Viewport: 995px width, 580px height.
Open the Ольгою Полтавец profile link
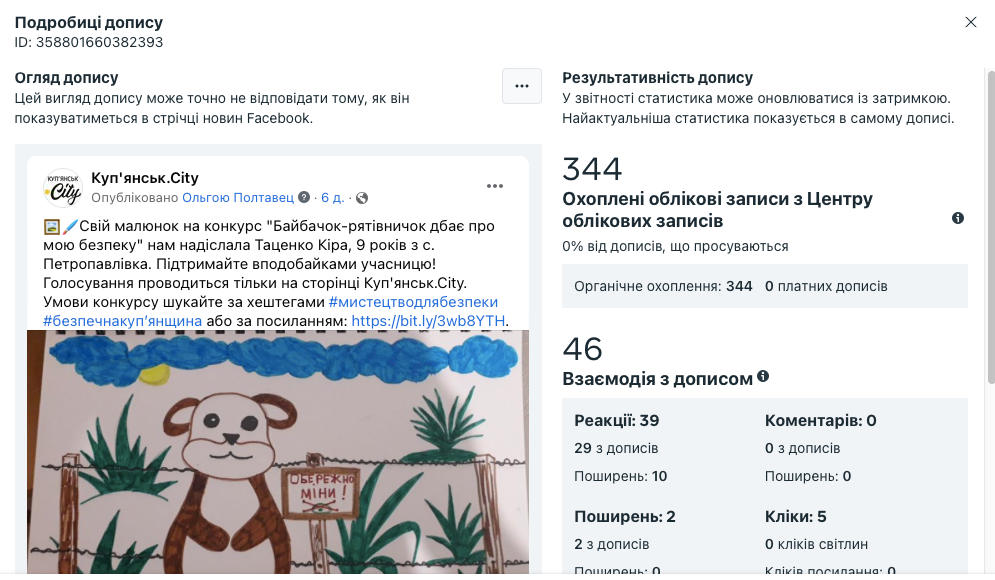tap(238, 197)
